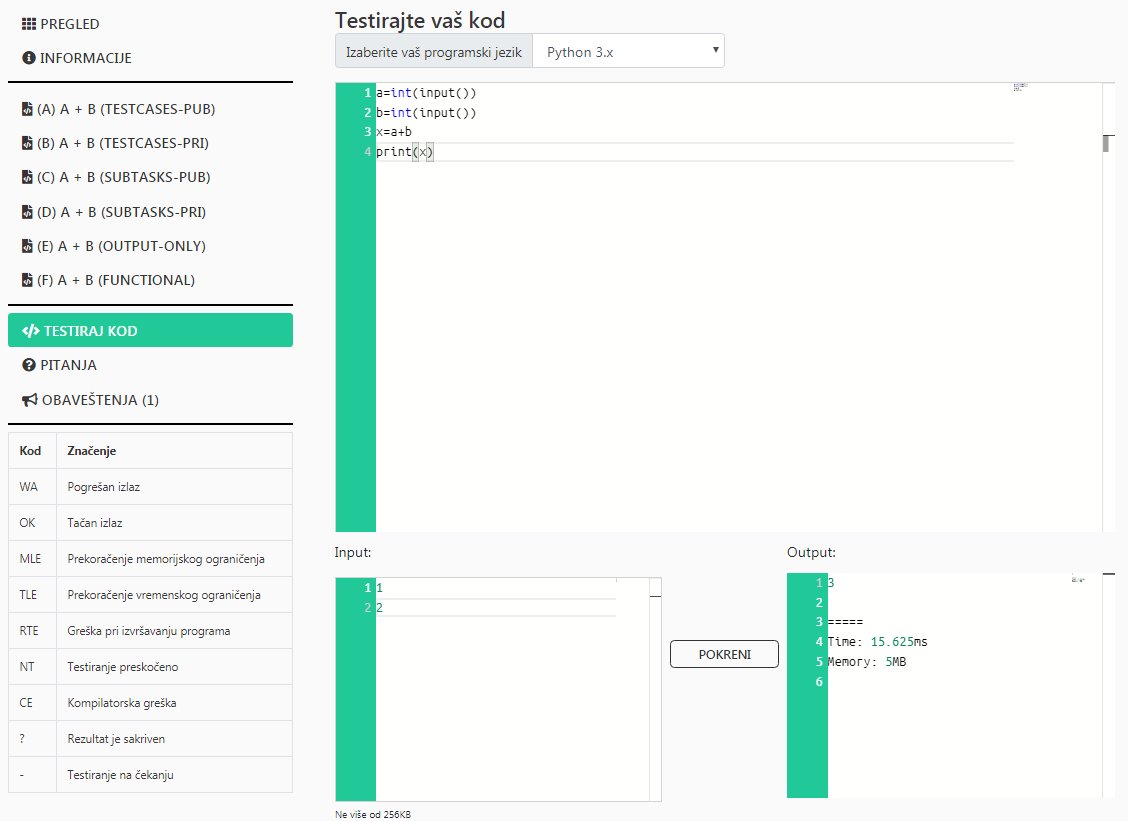
Task: Open task (B) A + B (TESTCASES-PRI)
Action: (x=122, y=144)
